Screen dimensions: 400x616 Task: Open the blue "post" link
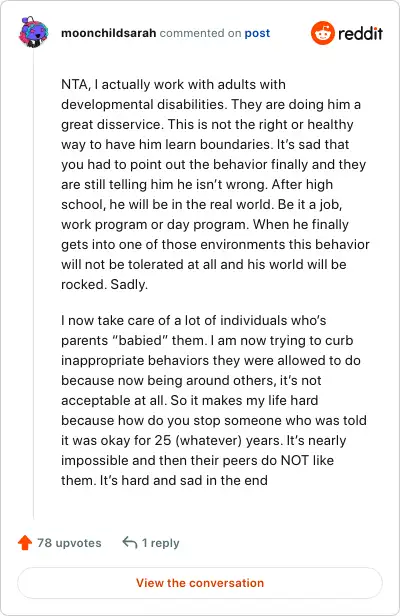(x=257, y=33)
